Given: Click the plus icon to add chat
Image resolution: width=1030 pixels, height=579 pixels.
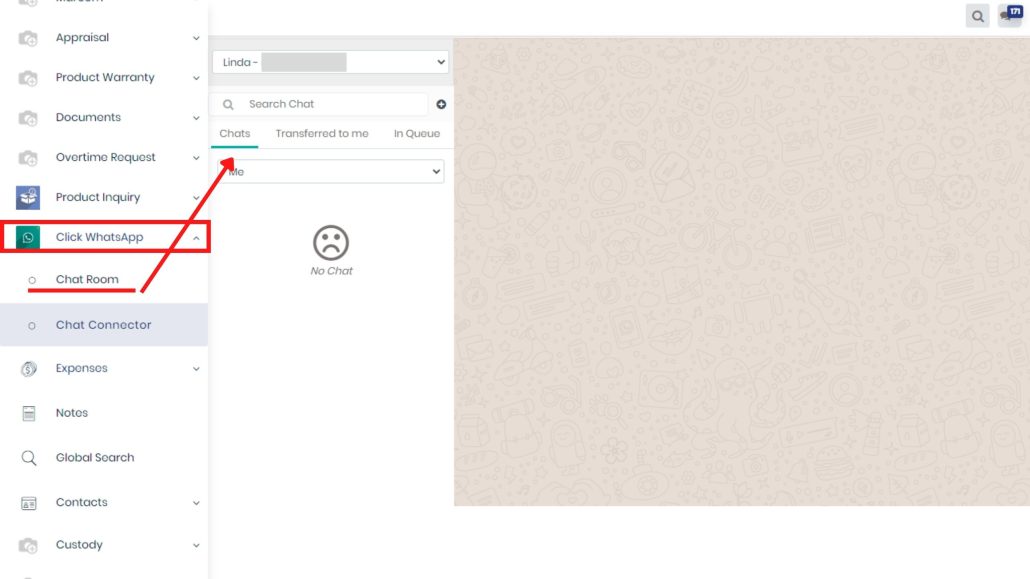Looking at the screenshot, I should click(x=441, y=104).
